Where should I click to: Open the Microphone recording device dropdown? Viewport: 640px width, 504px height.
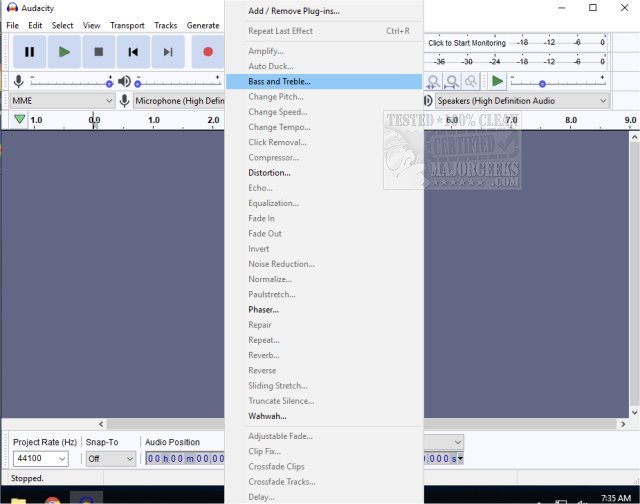(179, 100)
